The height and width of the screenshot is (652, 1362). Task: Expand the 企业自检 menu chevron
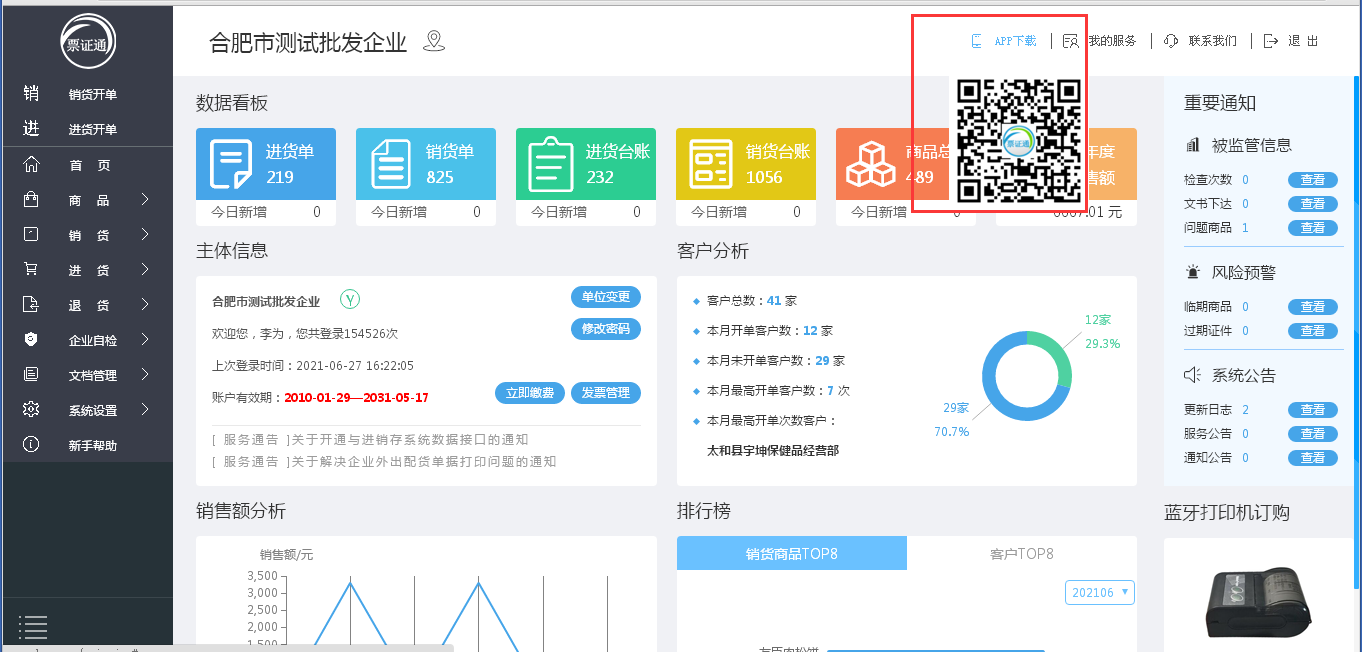pyautogui.click(x=145, y=340)
